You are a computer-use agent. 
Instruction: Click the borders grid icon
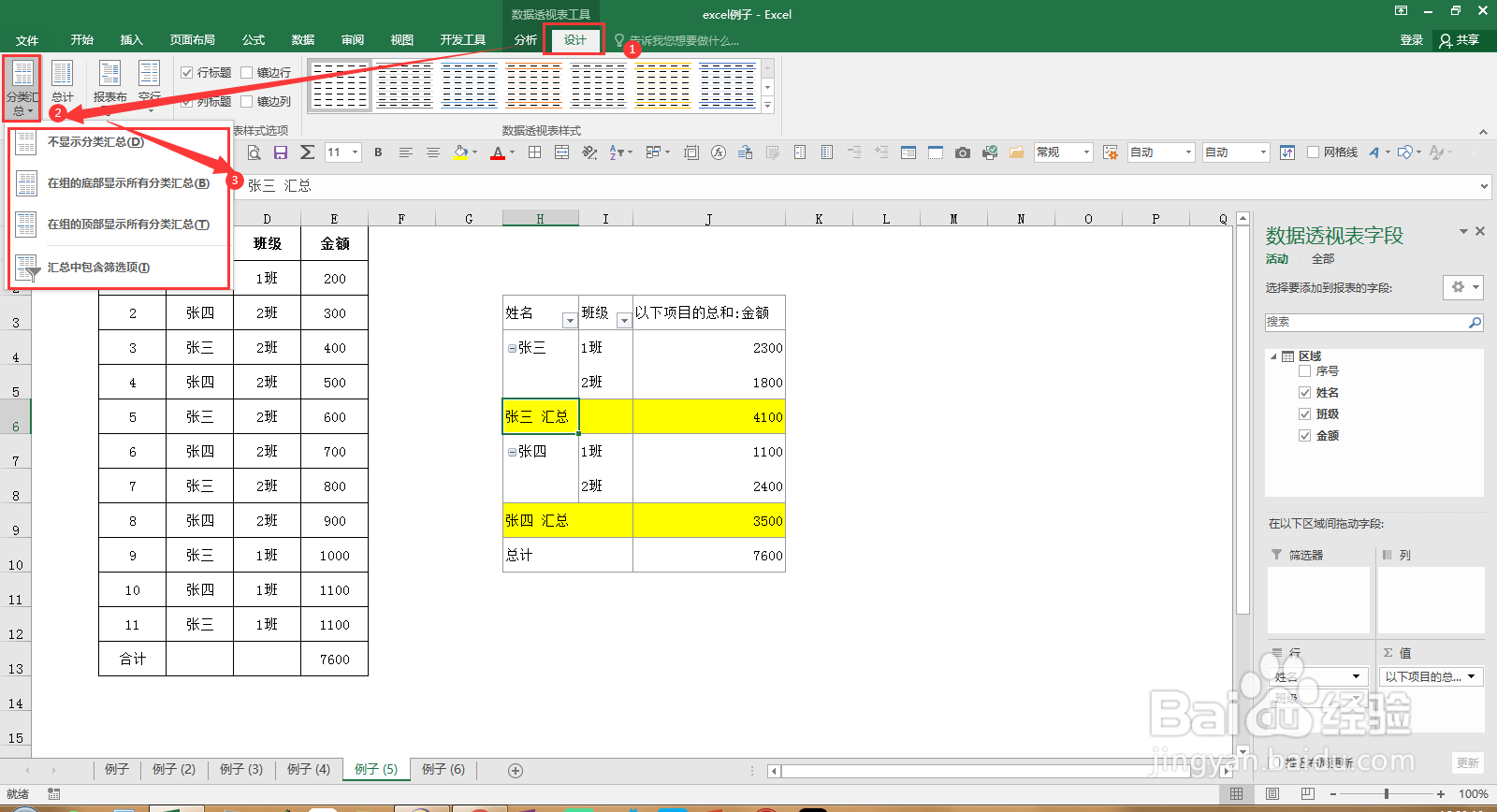(x=534, y=152)
